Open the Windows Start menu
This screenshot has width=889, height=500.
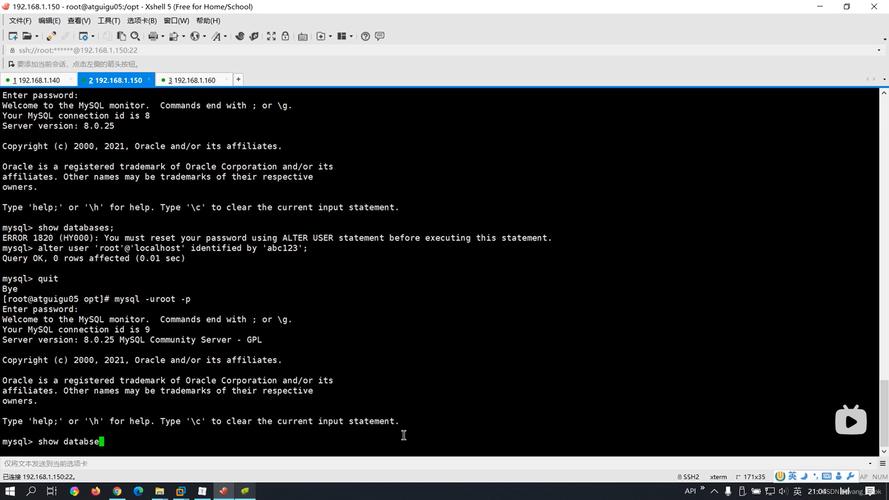10,491
